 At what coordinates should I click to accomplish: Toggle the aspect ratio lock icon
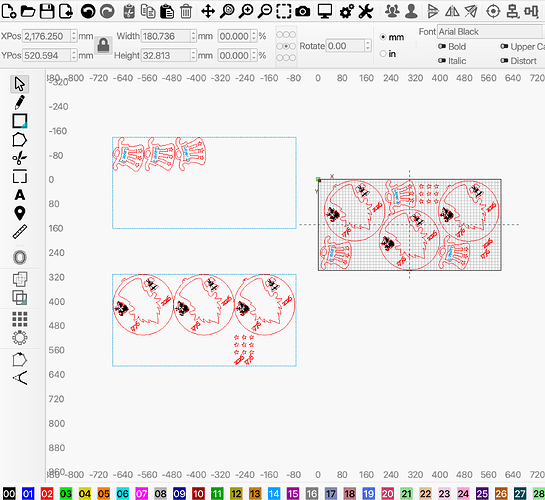click(103, 46)
